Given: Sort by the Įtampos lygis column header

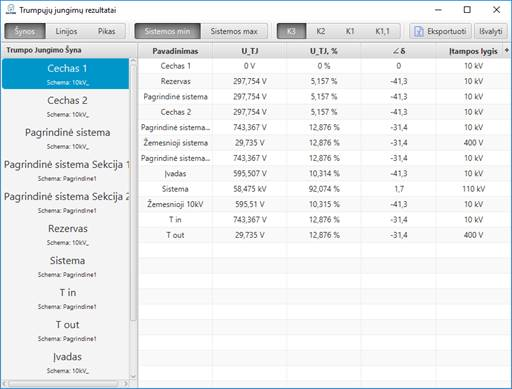Looking at the screenshot, I should tap(473, 51).
